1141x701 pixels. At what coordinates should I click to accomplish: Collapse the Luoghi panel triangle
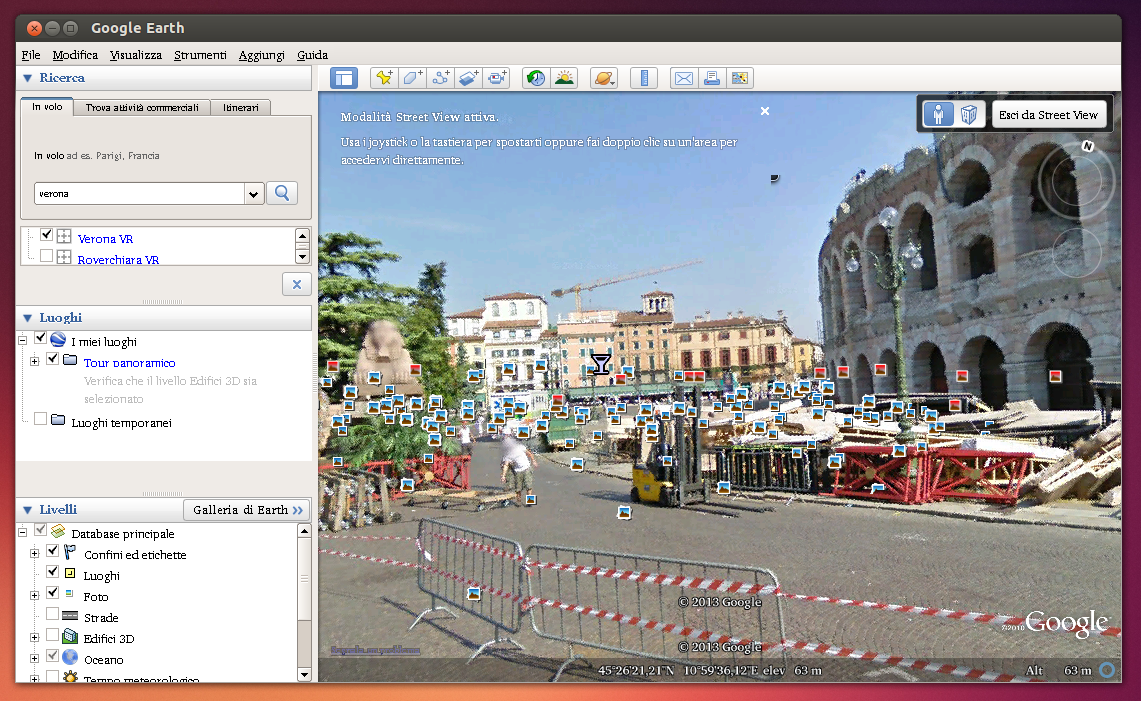point(28,318)
